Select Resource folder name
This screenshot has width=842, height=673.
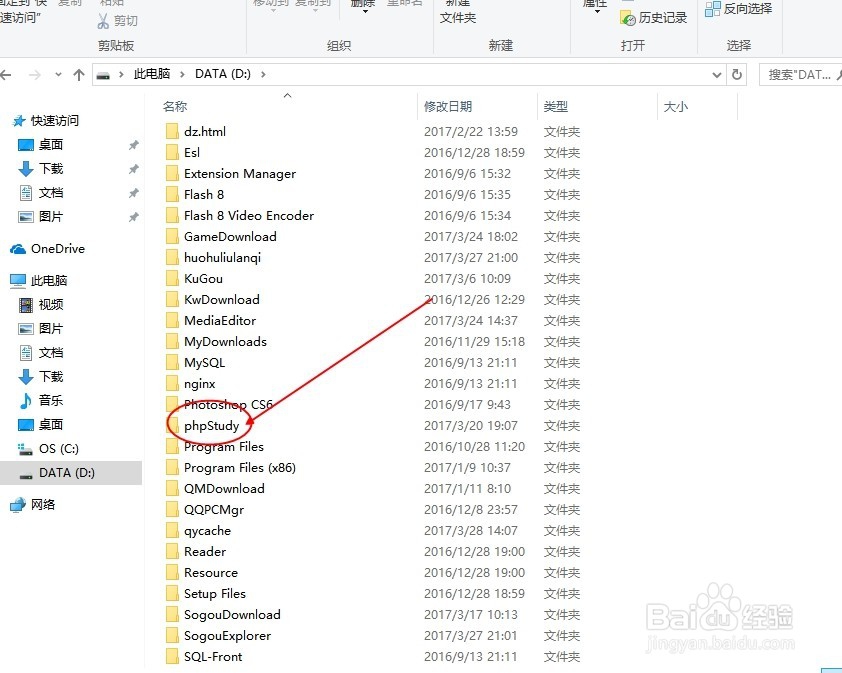click(x=211, y=573)
